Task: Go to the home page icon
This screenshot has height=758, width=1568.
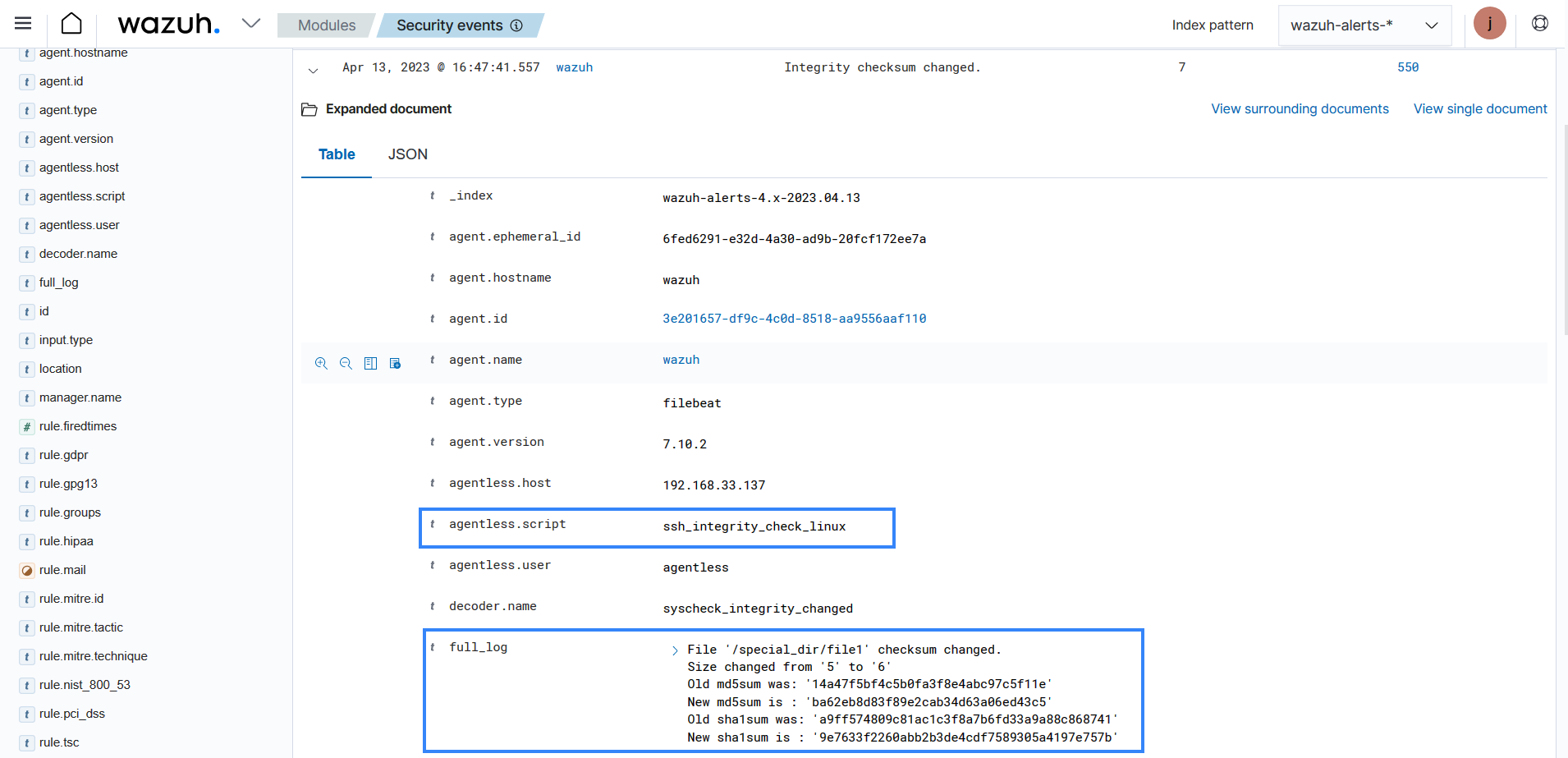Action: tap(71, 24)
